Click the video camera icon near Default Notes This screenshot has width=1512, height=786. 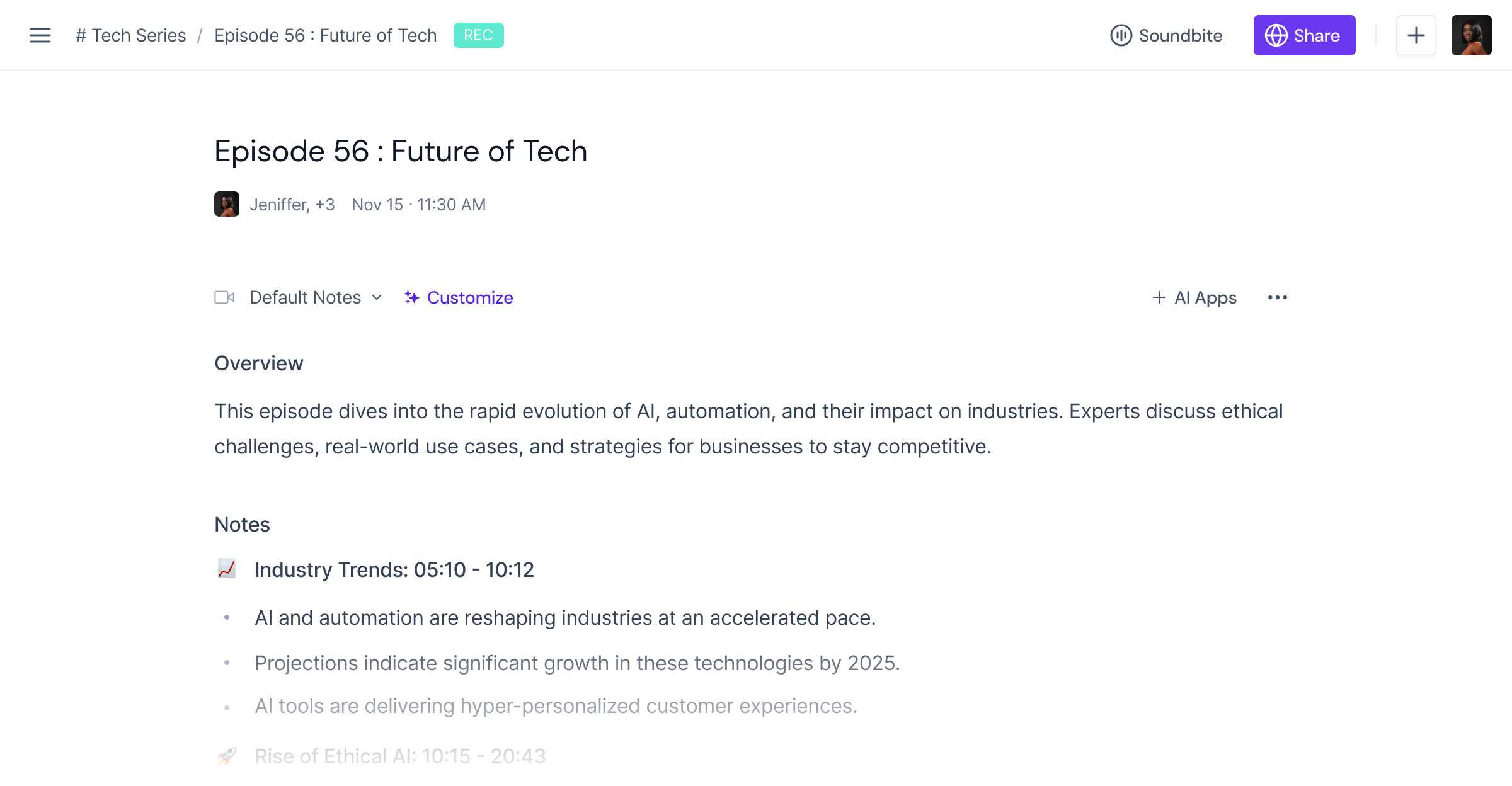[x=224, y=297]
